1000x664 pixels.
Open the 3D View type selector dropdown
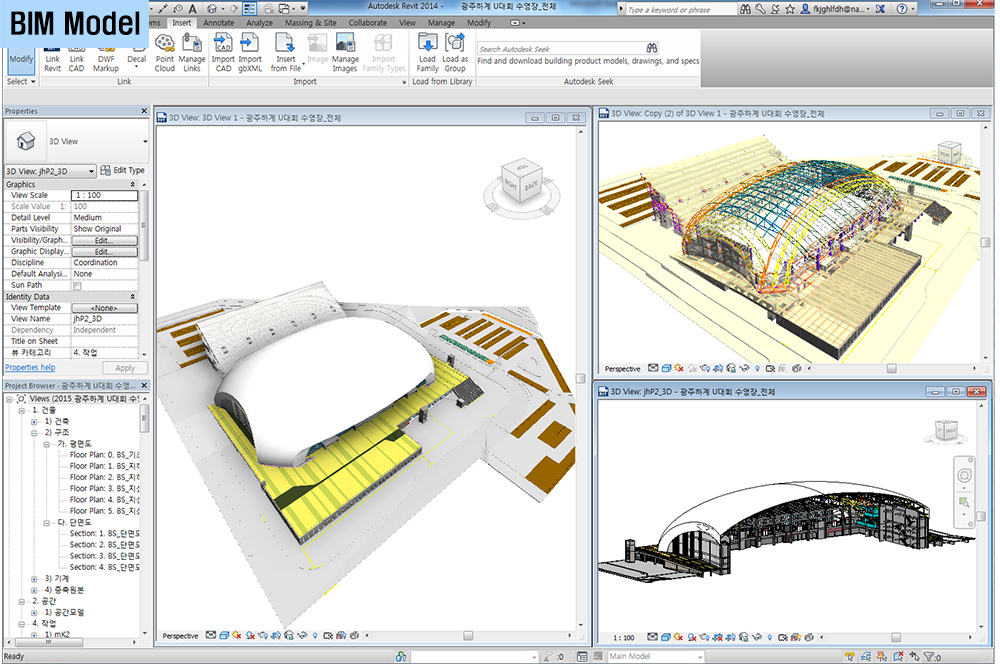coord(145,142)
